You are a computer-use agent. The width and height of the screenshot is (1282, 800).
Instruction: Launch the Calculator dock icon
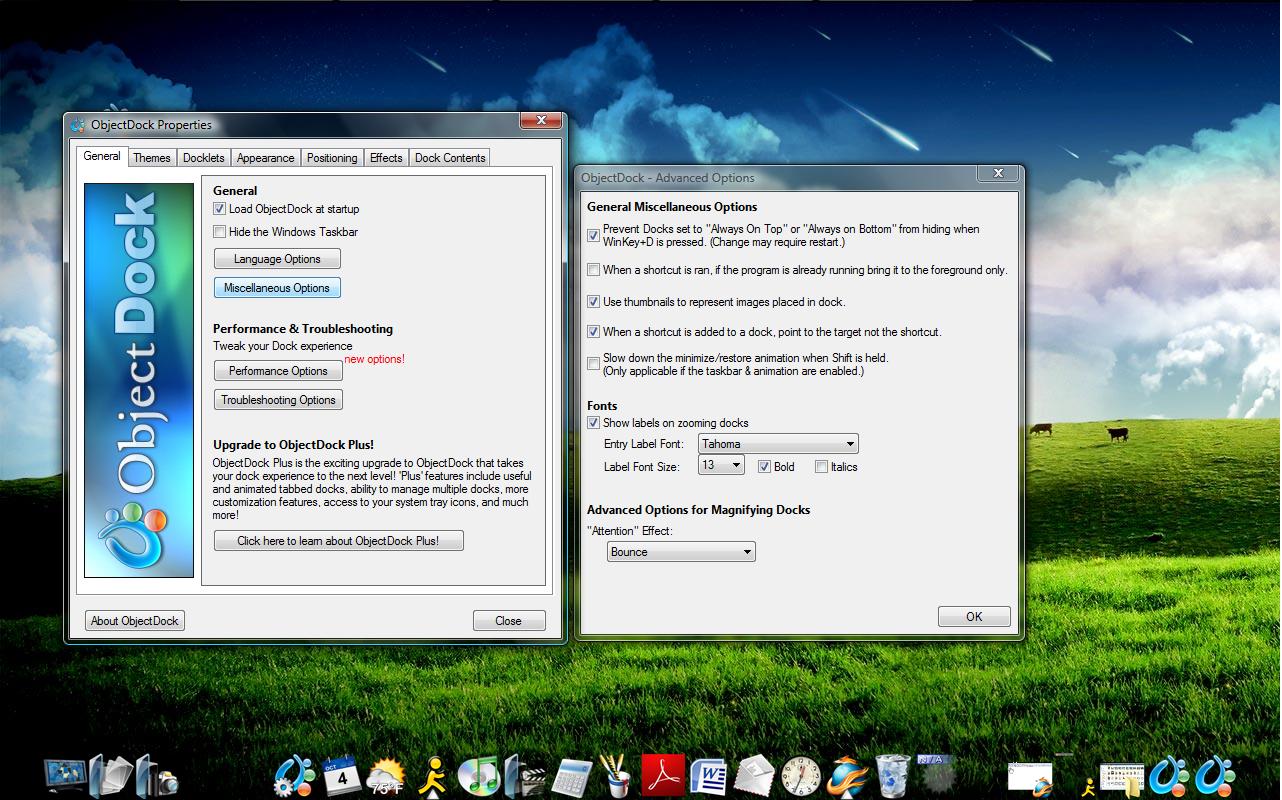click(571, 776)
